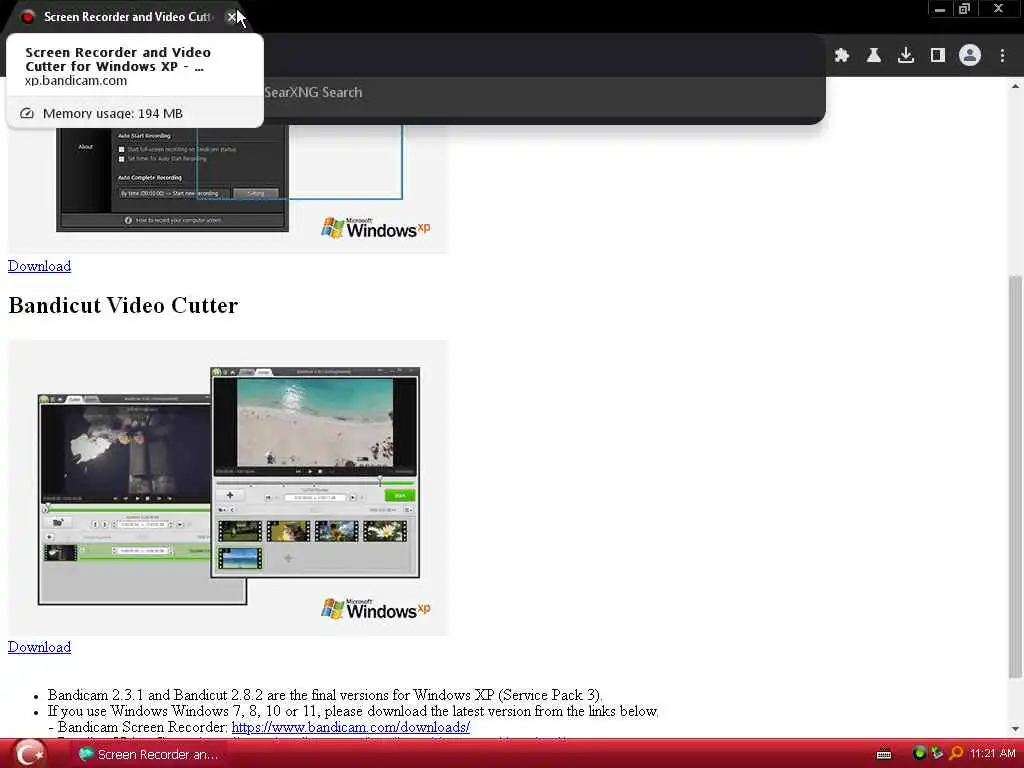Click the Bandicut Video Cutter product image
The height and width of the screenshot is (768, 1024).
228,487
